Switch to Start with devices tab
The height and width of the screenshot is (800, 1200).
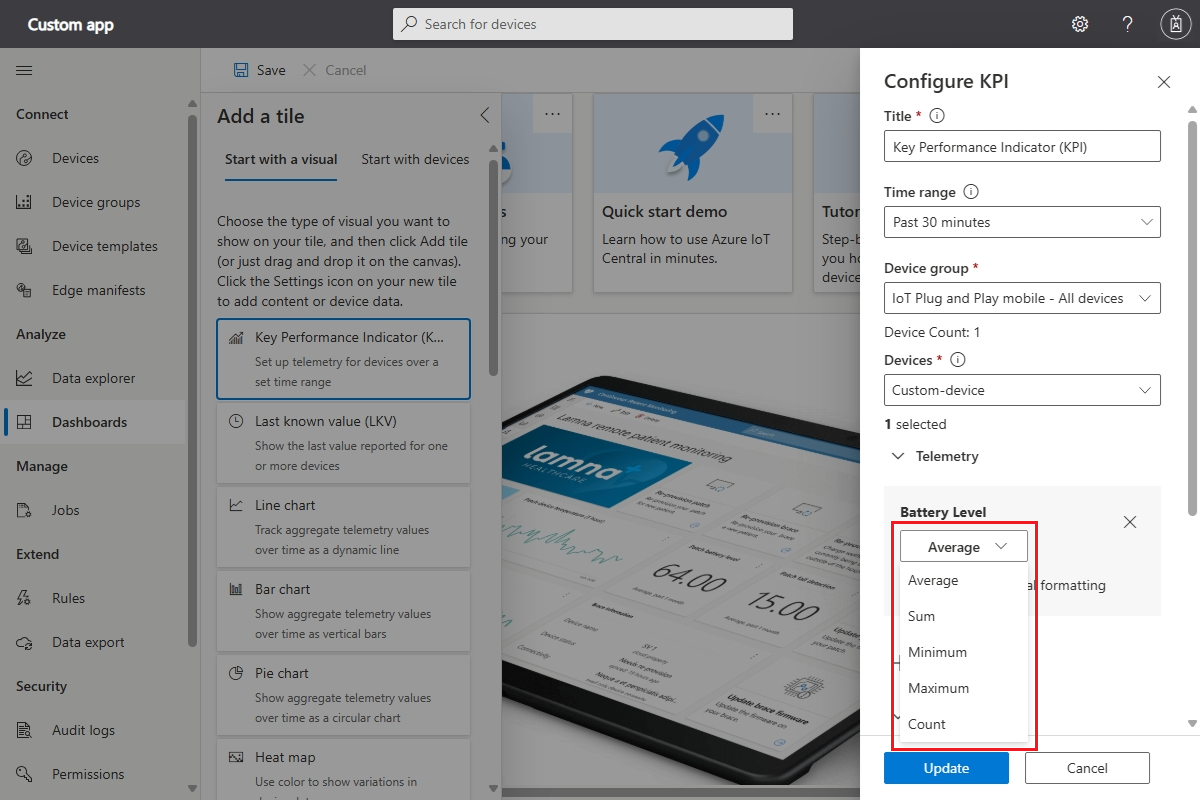pyautogui.click(x=415, y=159)
